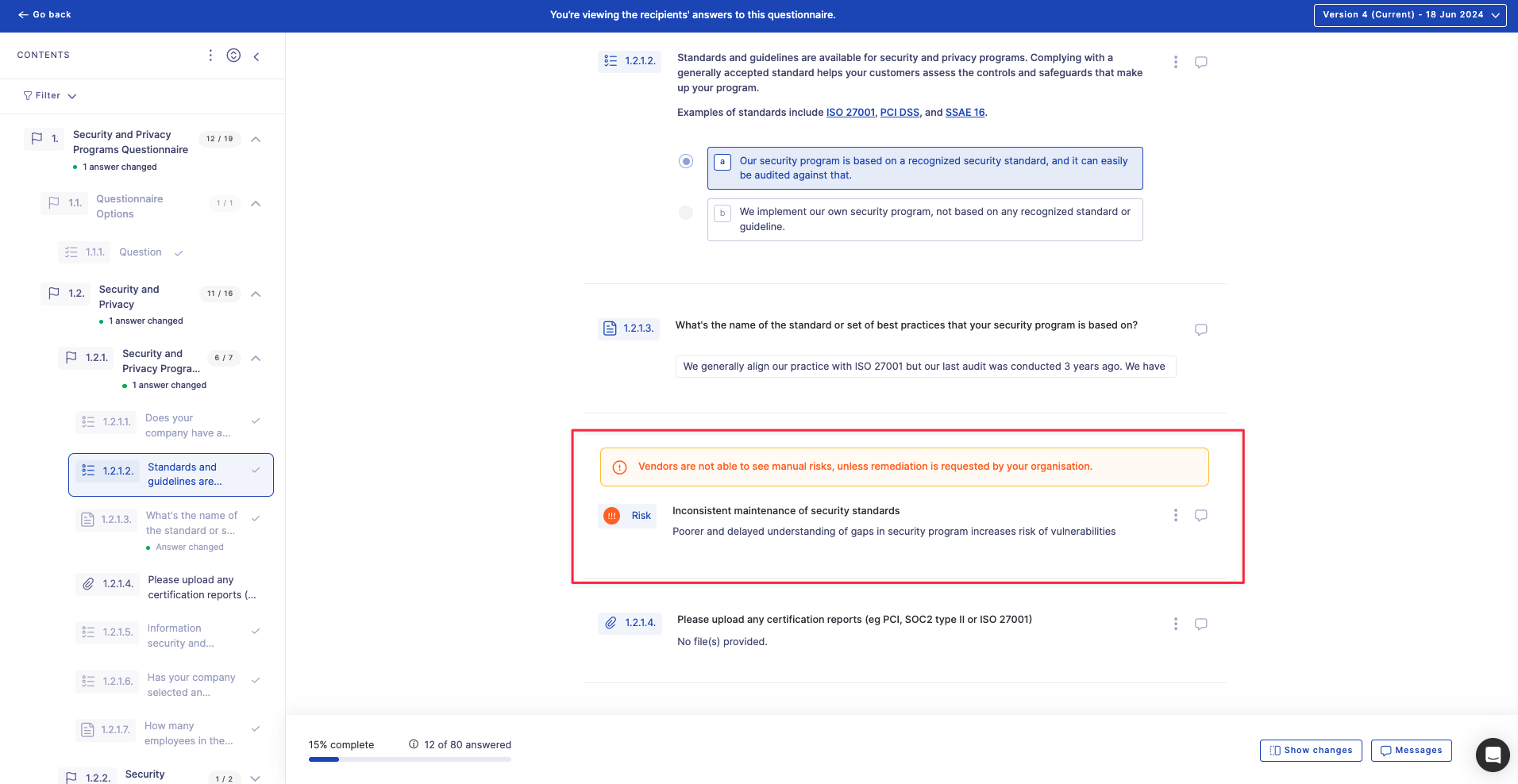
Task: Click the flag icon of section 1.2.2
Action: pyautogui.click(x=71, y=778)
